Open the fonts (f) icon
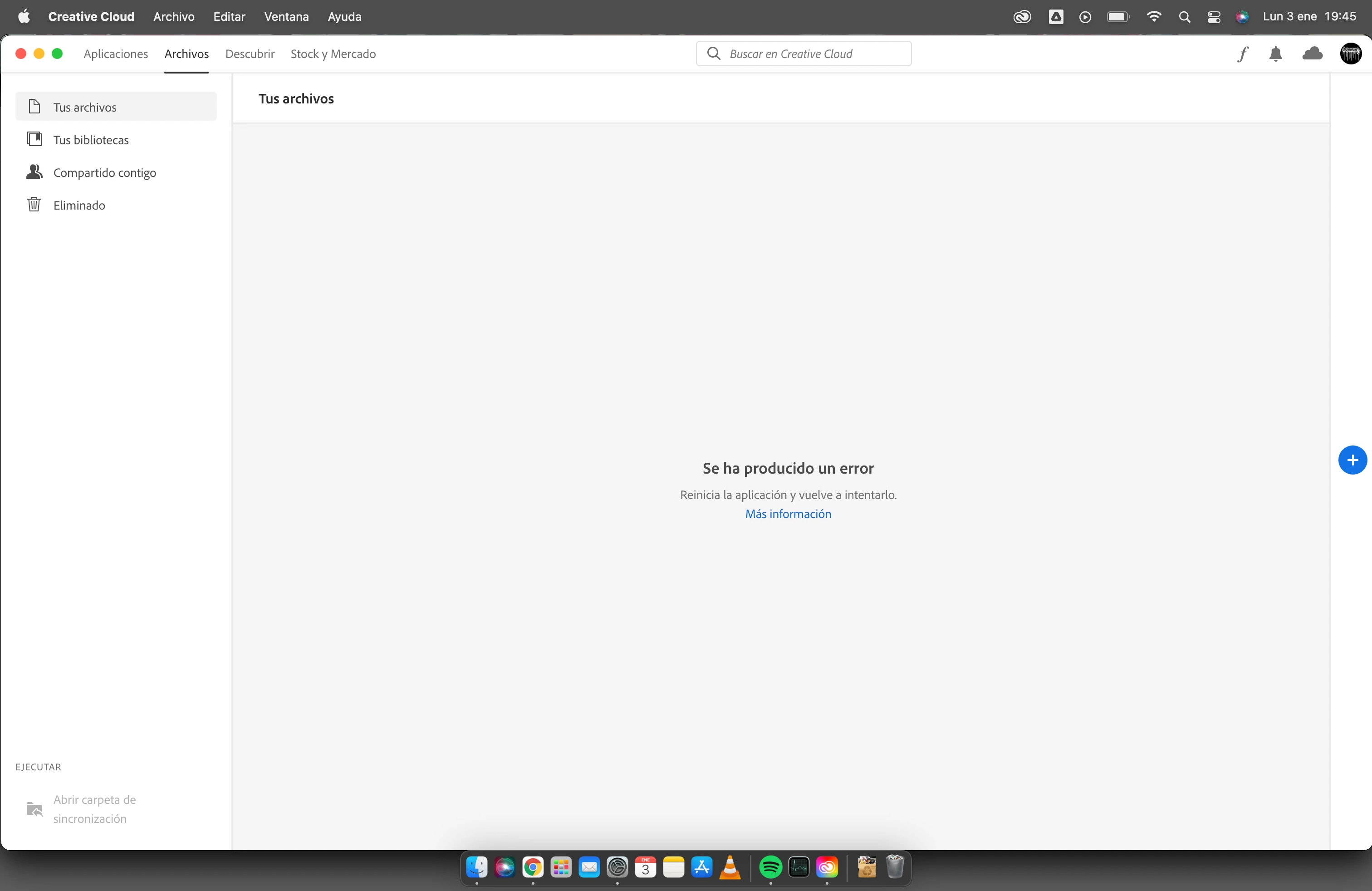The height and width of the screenshot is (891, 1372). 1243,54
